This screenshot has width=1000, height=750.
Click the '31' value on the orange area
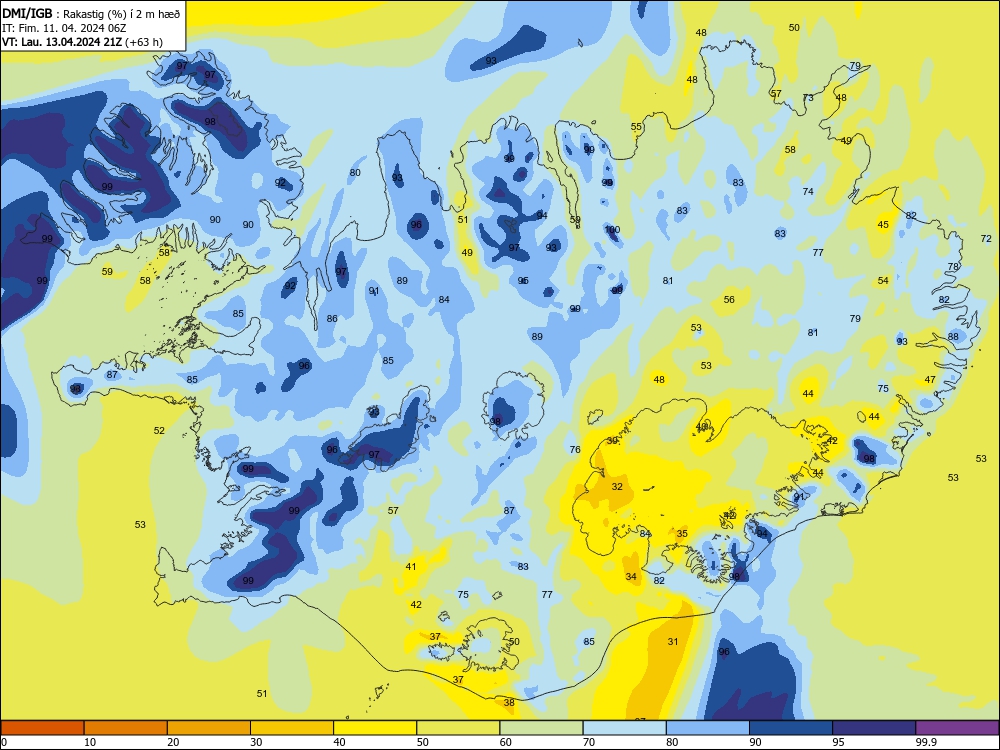tap(673, 642)
